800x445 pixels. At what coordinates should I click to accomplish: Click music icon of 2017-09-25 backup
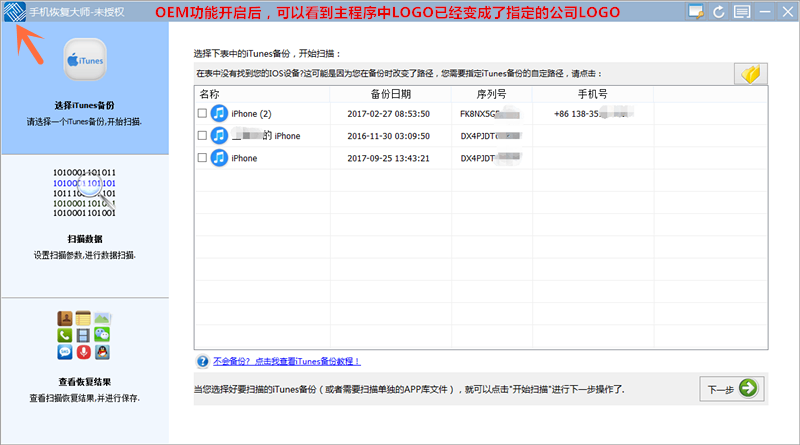click(219, 158)
